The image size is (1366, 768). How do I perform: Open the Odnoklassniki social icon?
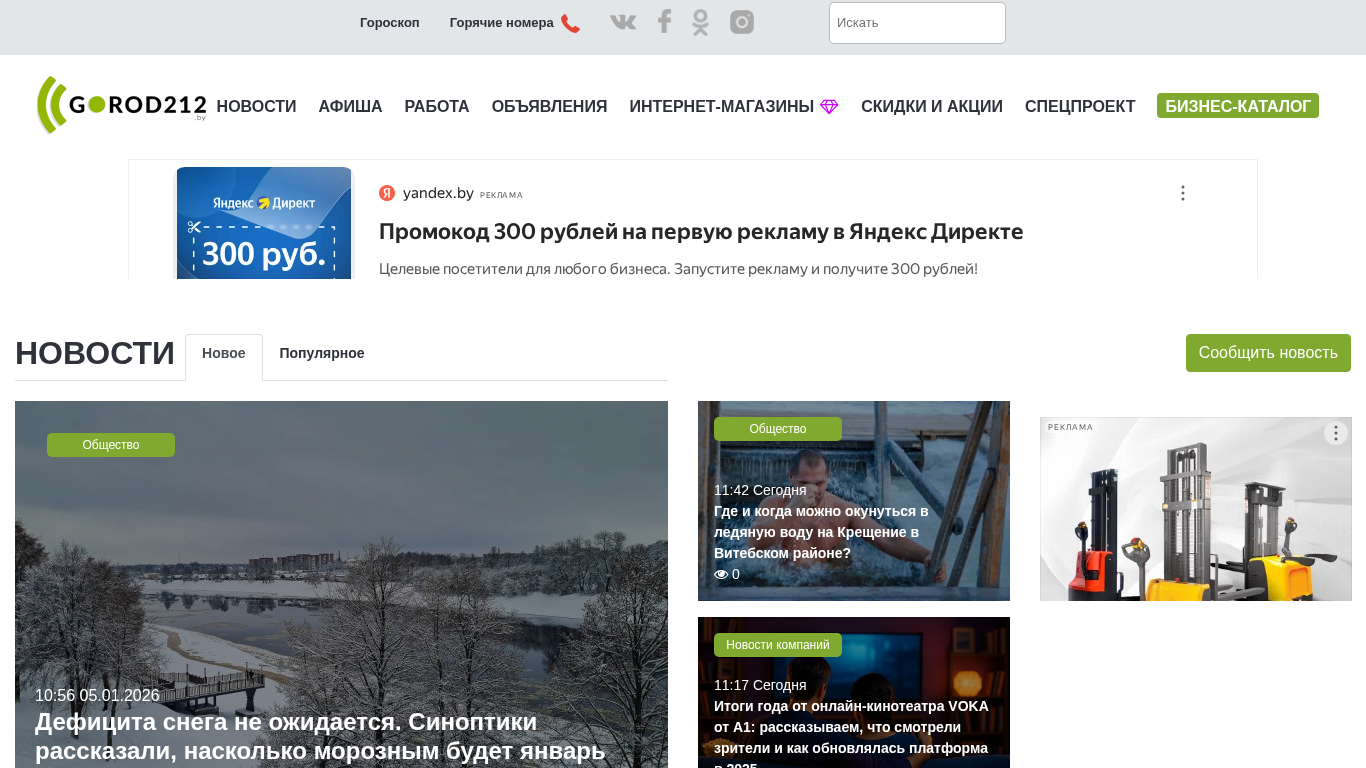coord(700,22)
